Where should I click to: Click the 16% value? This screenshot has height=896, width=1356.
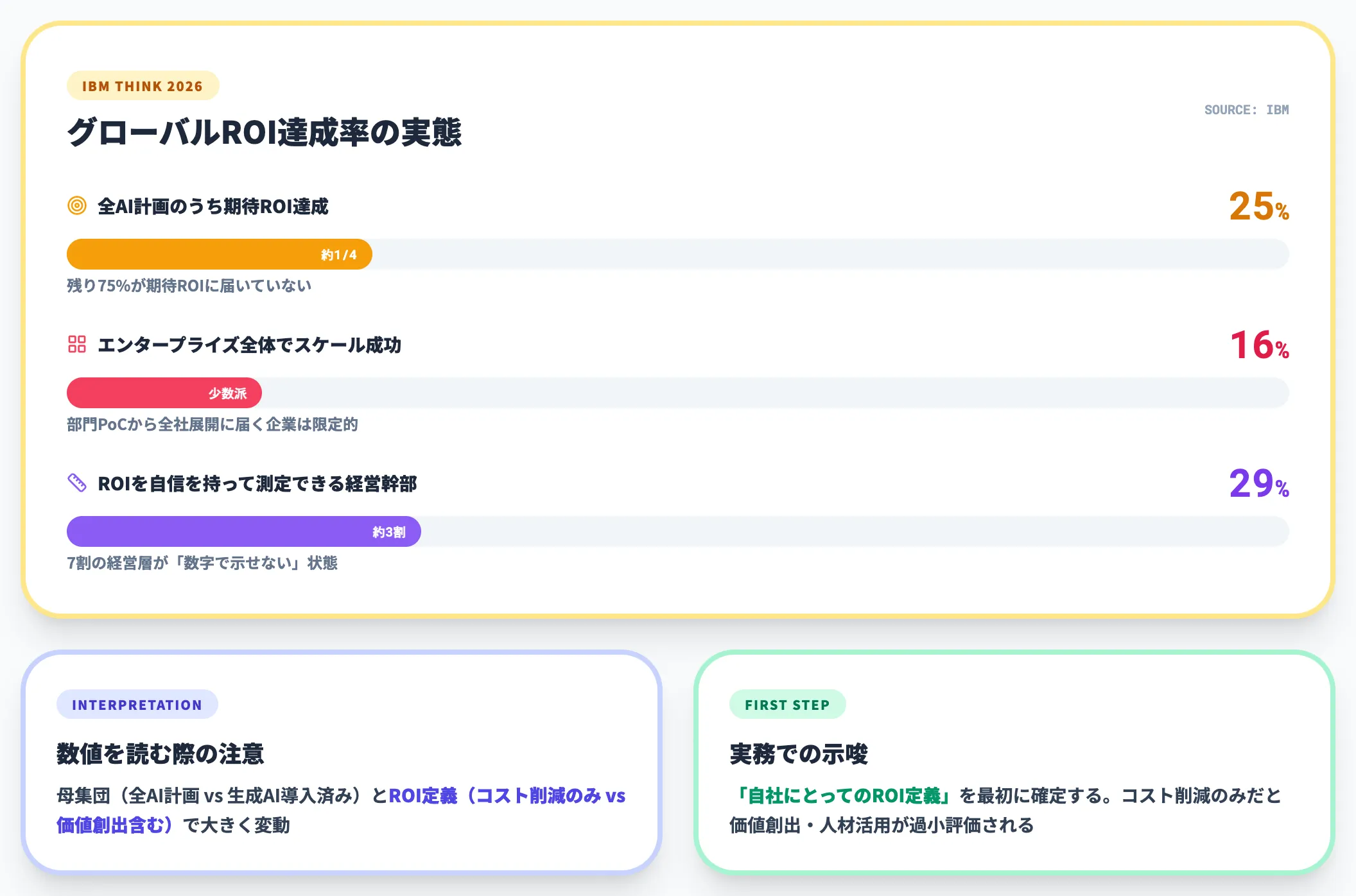(1259, 345)
